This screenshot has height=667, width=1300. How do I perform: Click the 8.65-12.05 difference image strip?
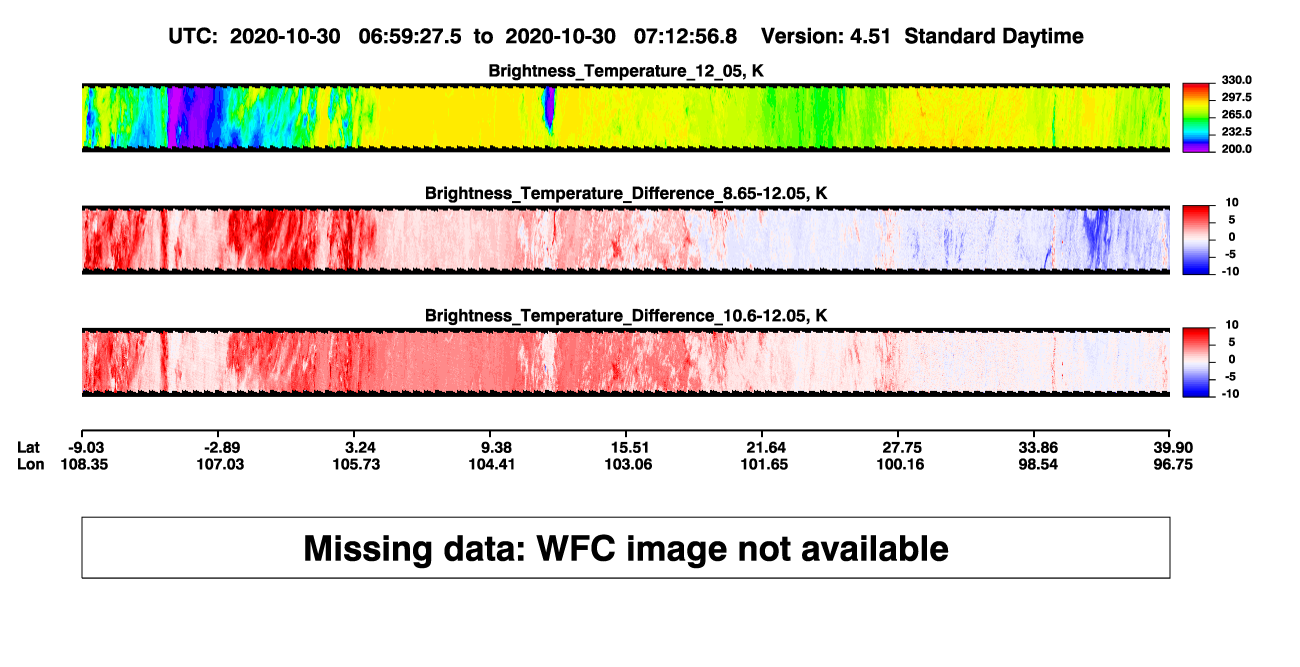click(x=626, y=240)
